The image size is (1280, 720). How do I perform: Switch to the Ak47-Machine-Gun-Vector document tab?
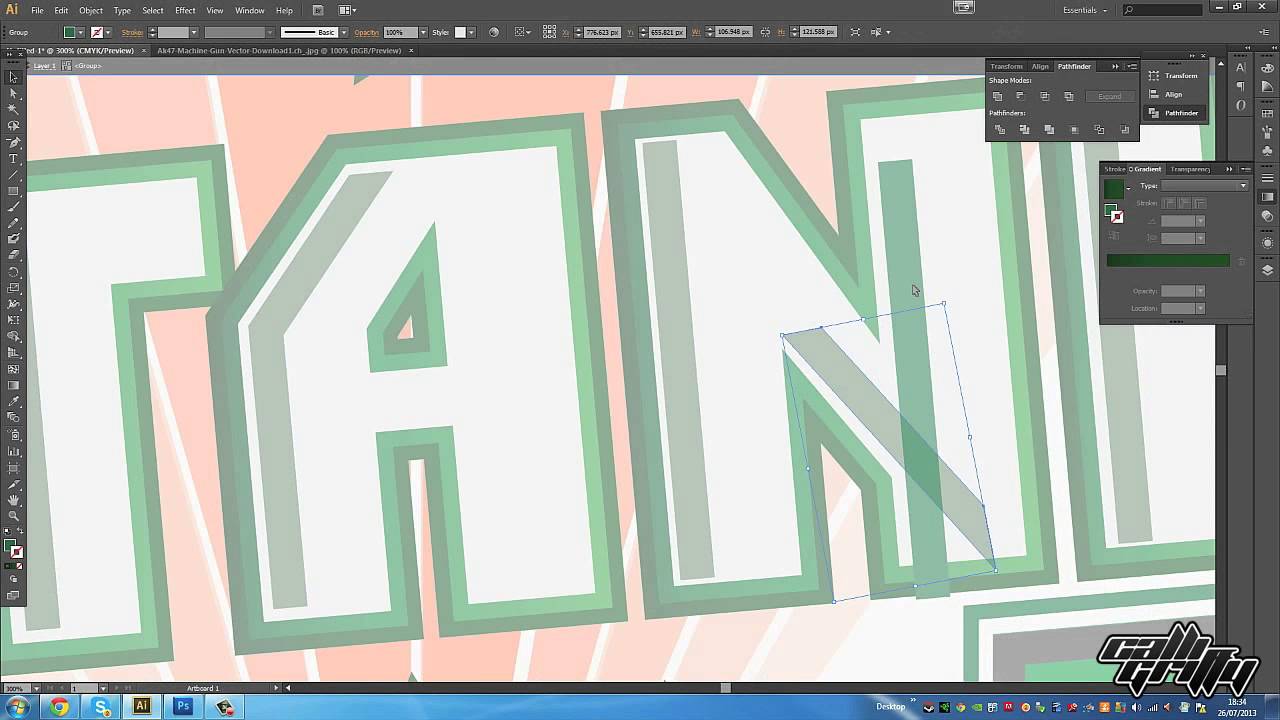point(279,50)
